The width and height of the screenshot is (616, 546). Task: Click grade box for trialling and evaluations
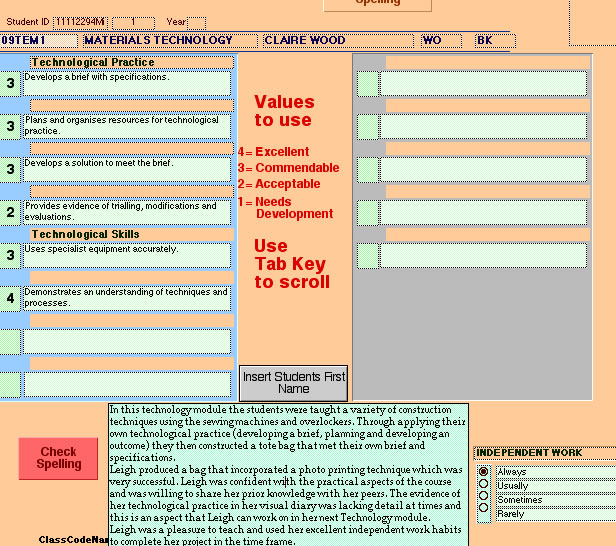(10, 213)
